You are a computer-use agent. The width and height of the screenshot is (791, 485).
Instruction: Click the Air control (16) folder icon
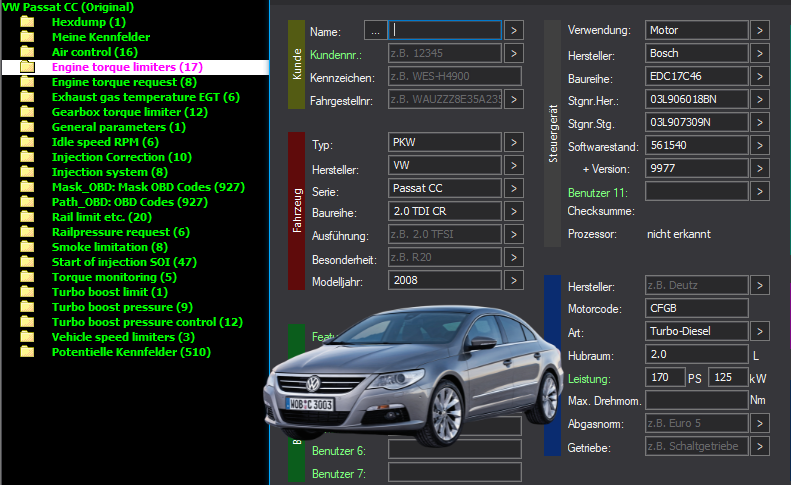pyautogui.click(x=27, y=52)
